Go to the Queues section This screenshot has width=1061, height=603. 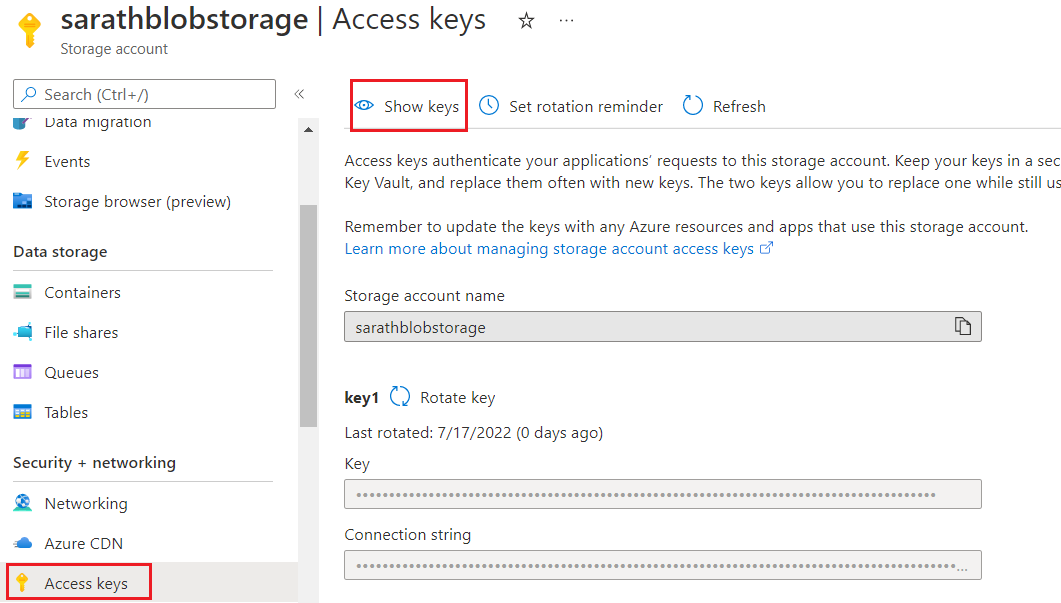click(71, 372)
